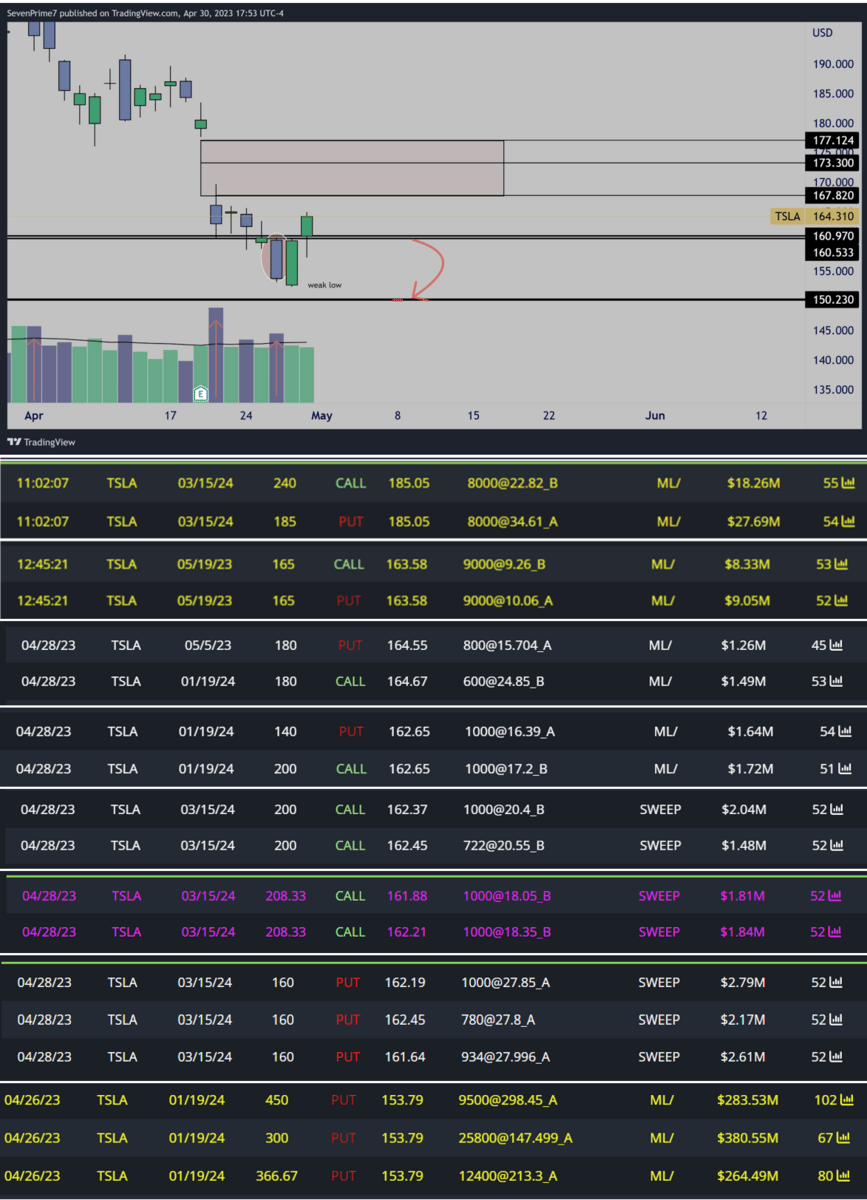This screenshot has width=867, height=1200.
Task: Click the 240 strike price cell
Action: point(285,483)
